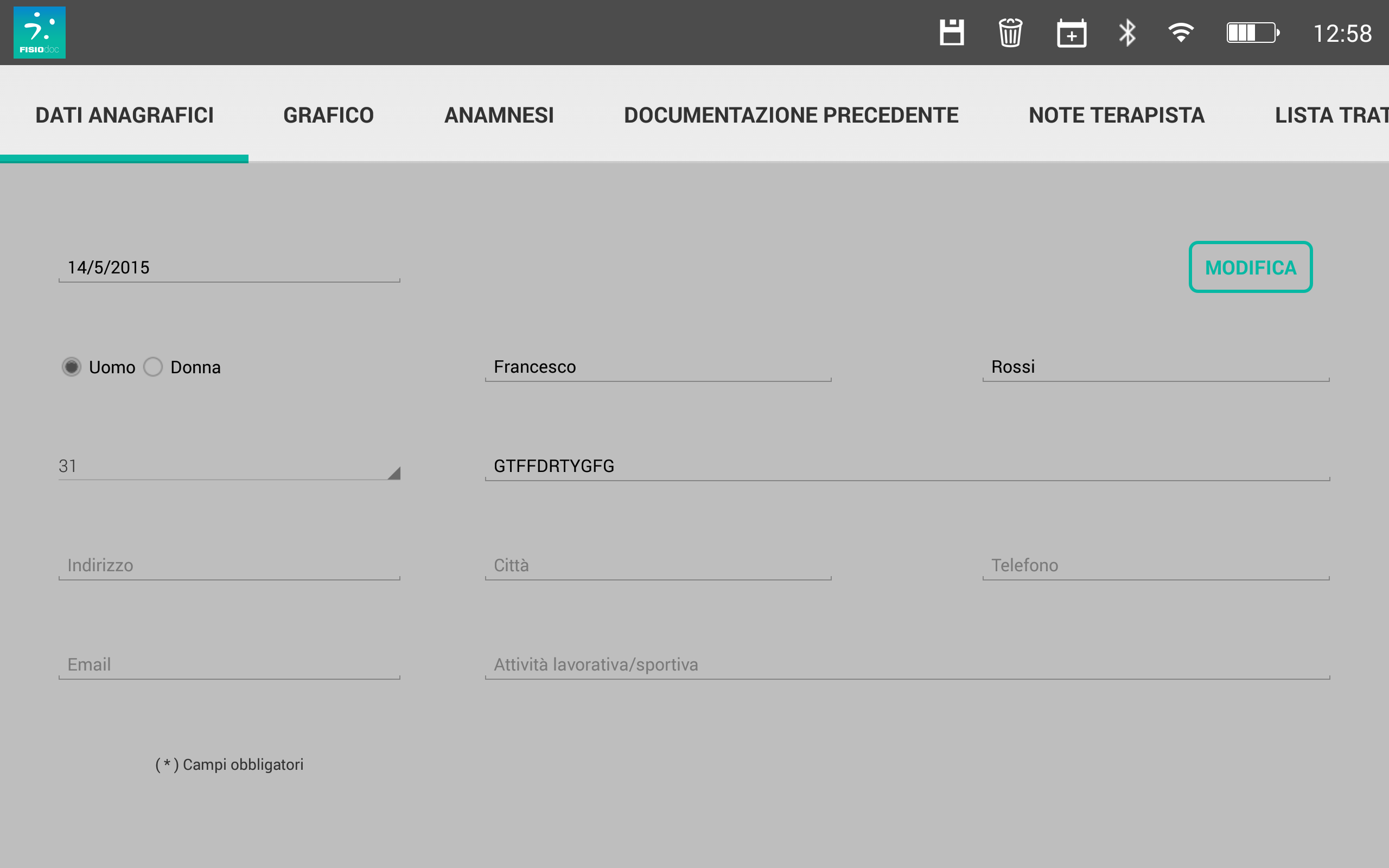Click the Email input field
The height and width of the screenshot is (868, 1389).
click(228, 665)
